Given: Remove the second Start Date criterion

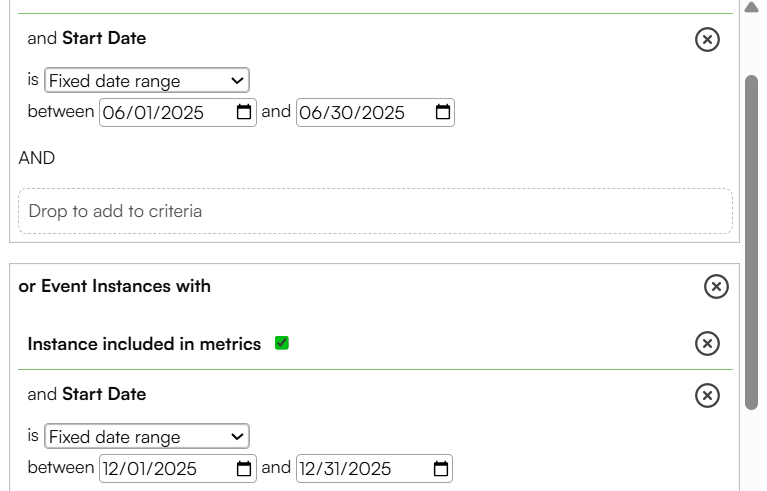Looking at the screenshot, I should pyautogui.click(x=707, y=395).
